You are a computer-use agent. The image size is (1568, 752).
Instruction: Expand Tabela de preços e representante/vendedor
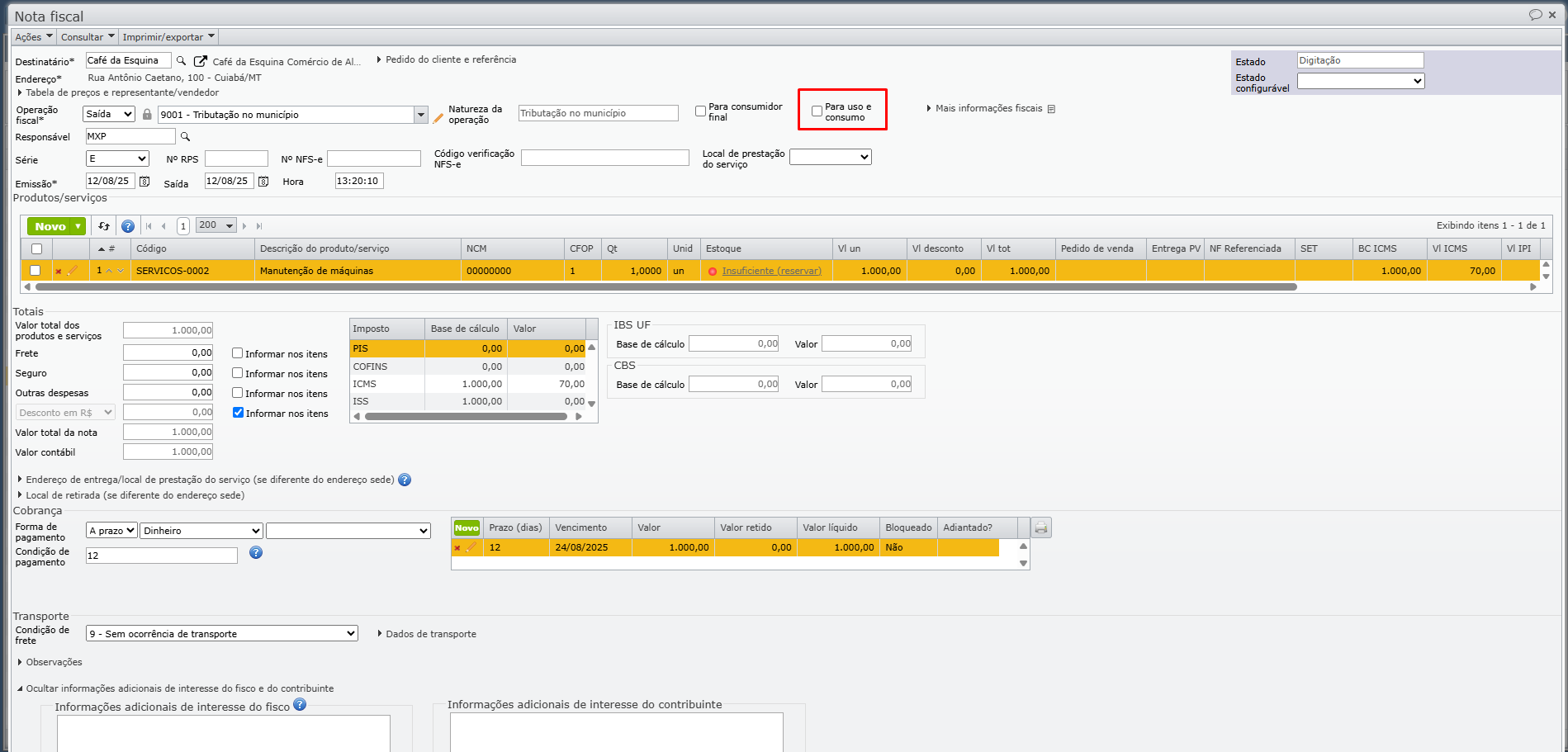coord(118,92)
